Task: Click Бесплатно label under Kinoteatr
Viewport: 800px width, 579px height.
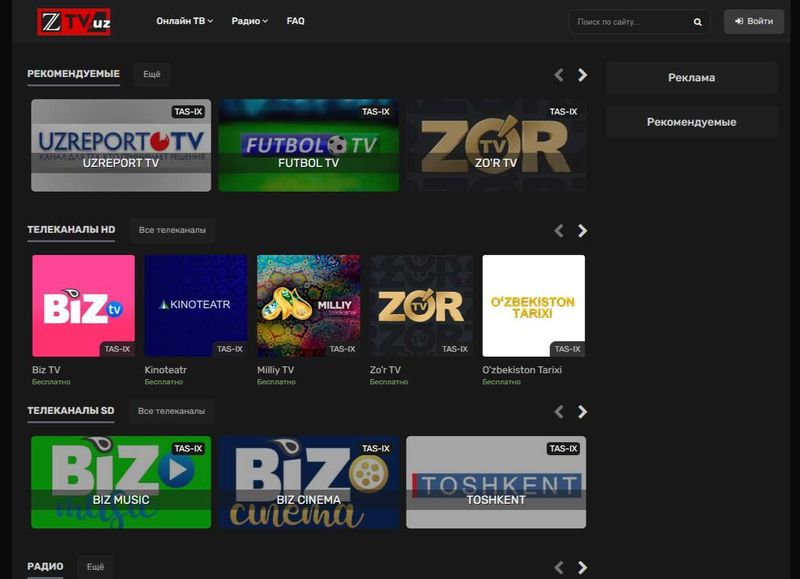Action: click(164, 382)
